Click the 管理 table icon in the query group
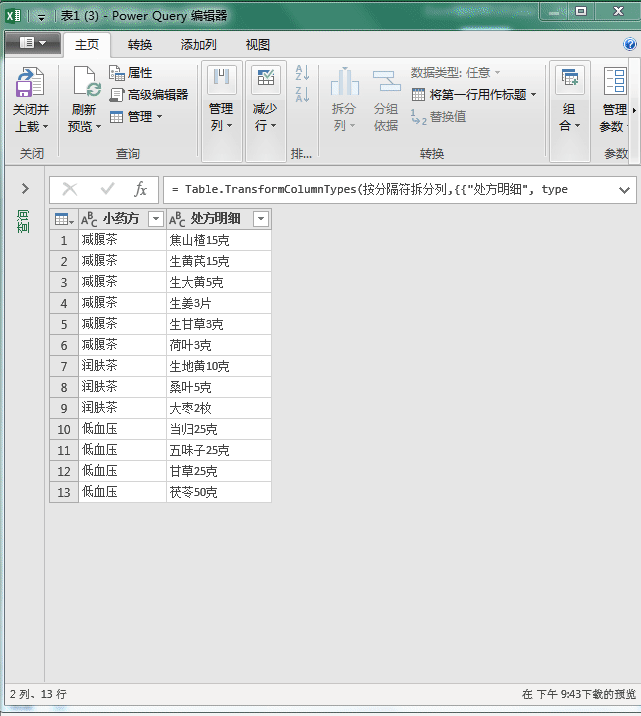Image resolution: width=641 pixels, height=716 pixels. point(116,117)
